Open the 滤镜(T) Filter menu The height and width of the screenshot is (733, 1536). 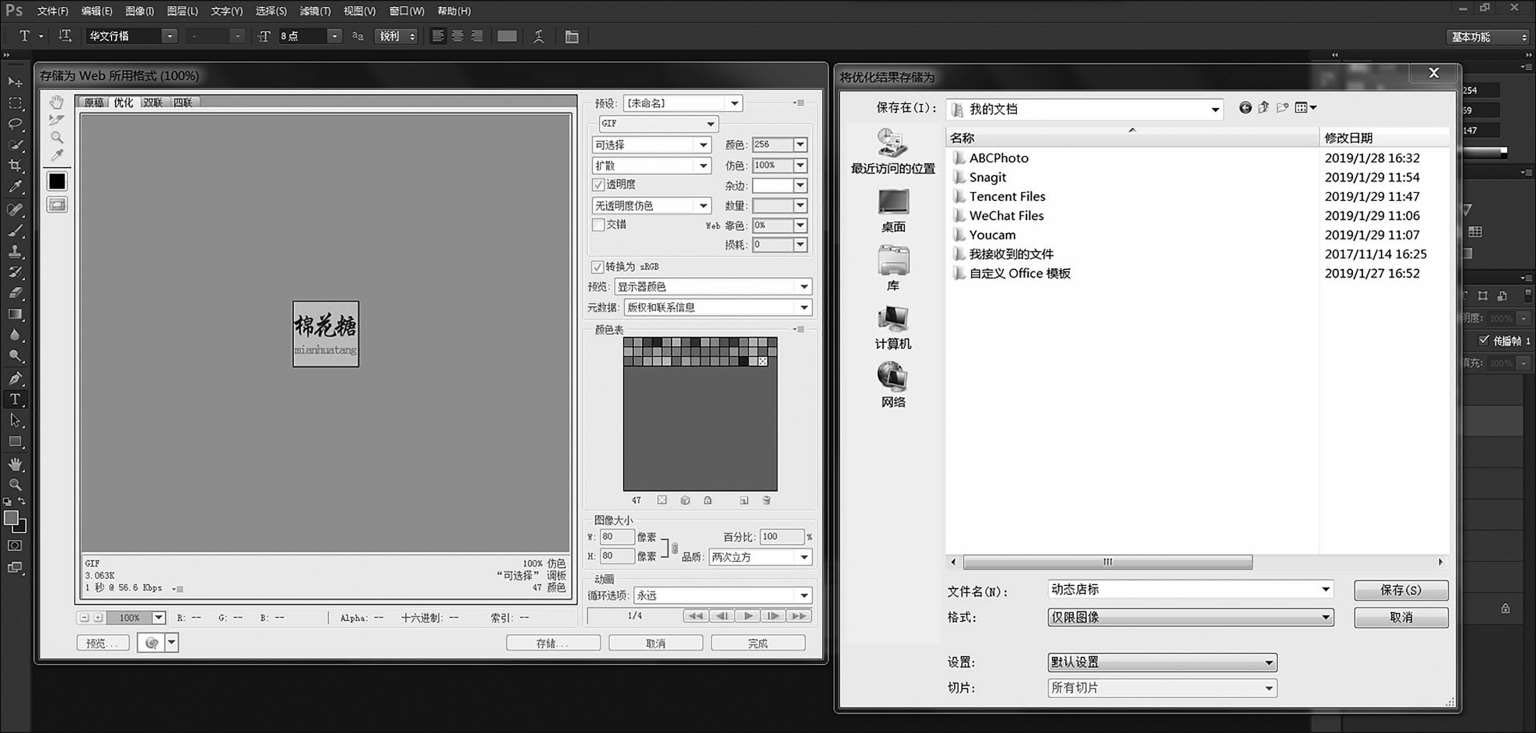315,11
